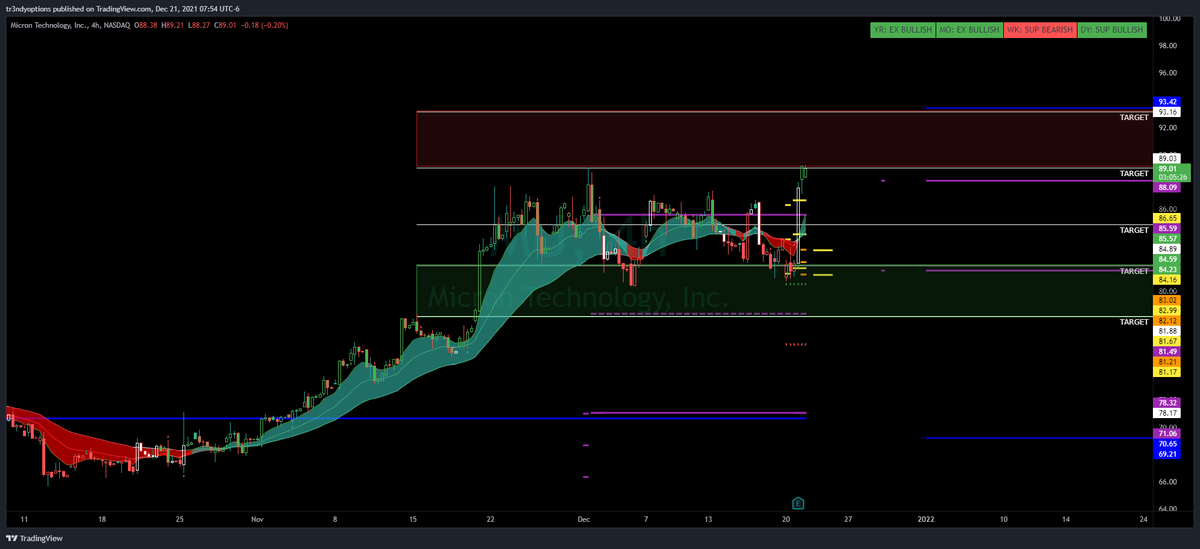This screenshot has width=1200, height=549.
Task: Click the 100.00 level on the price scale
Action: click(1170, 18)
